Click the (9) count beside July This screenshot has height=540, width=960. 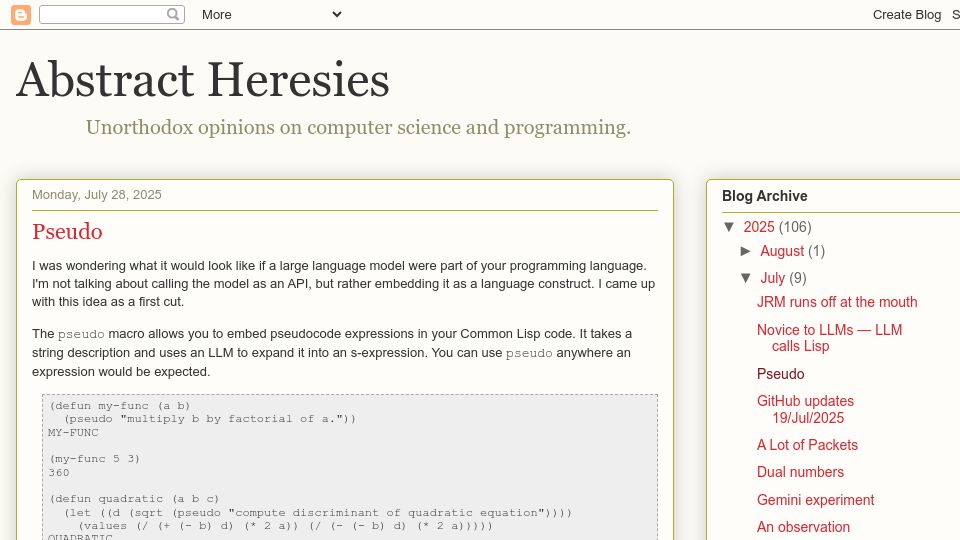(x=798, y=278)
